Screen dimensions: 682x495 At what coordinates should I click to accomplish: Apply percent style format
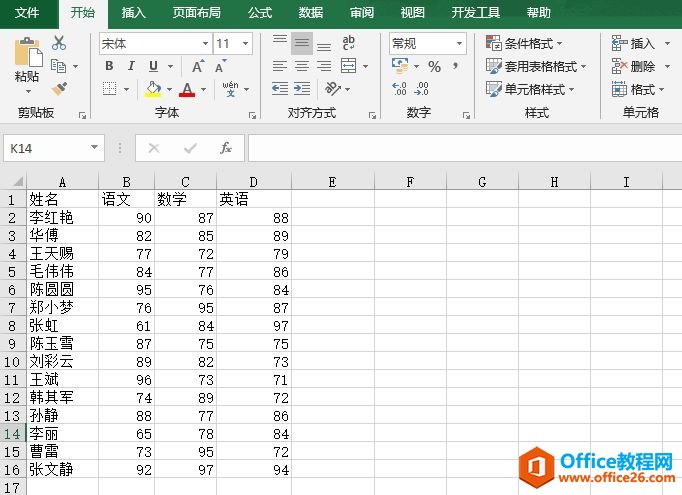434,66
